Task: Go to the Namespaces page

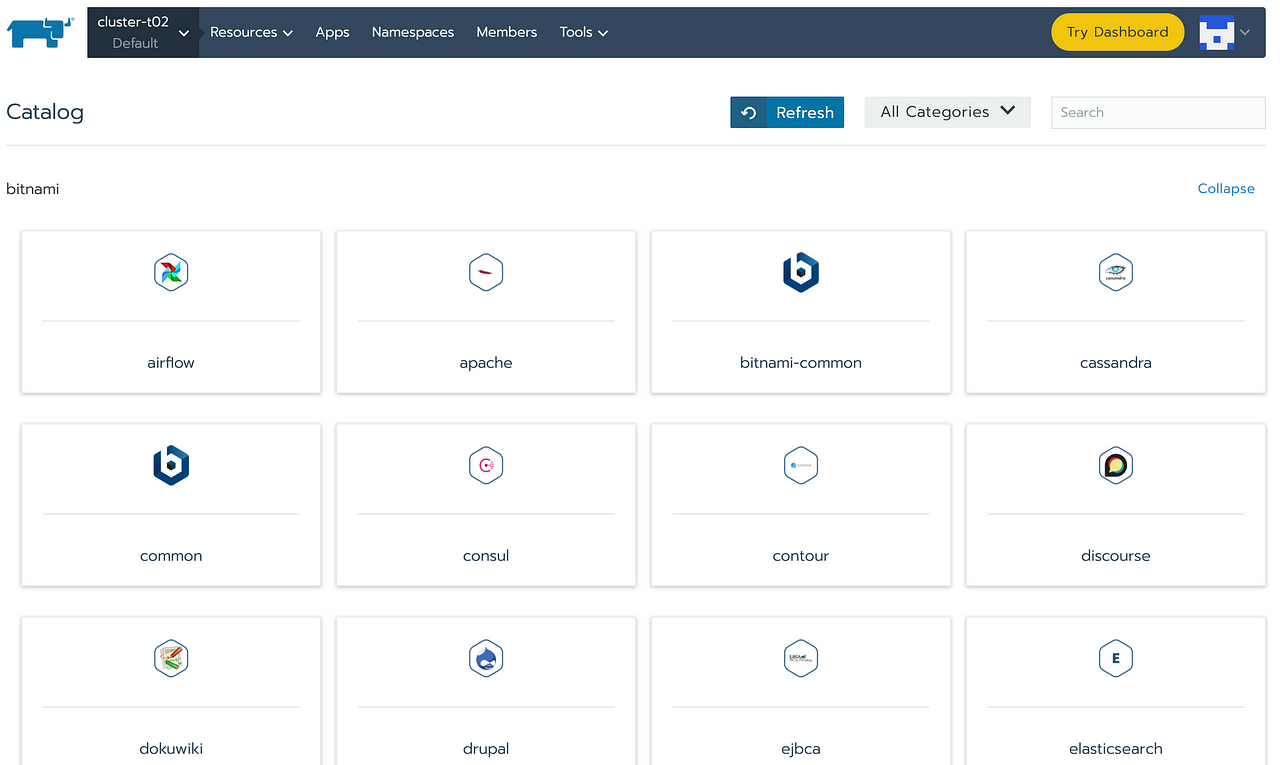Action: click(x=413, y=32)
